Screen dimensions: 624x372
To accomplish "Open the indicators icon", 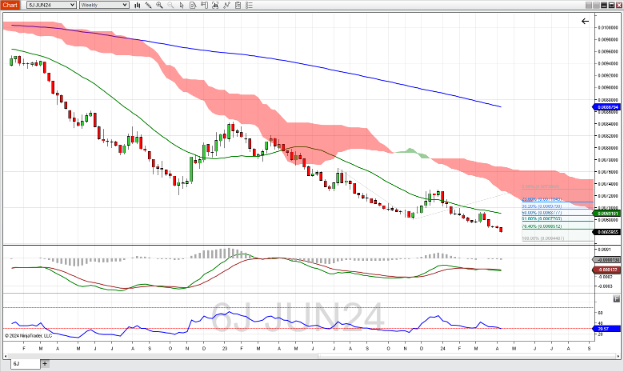I will 226,5.
